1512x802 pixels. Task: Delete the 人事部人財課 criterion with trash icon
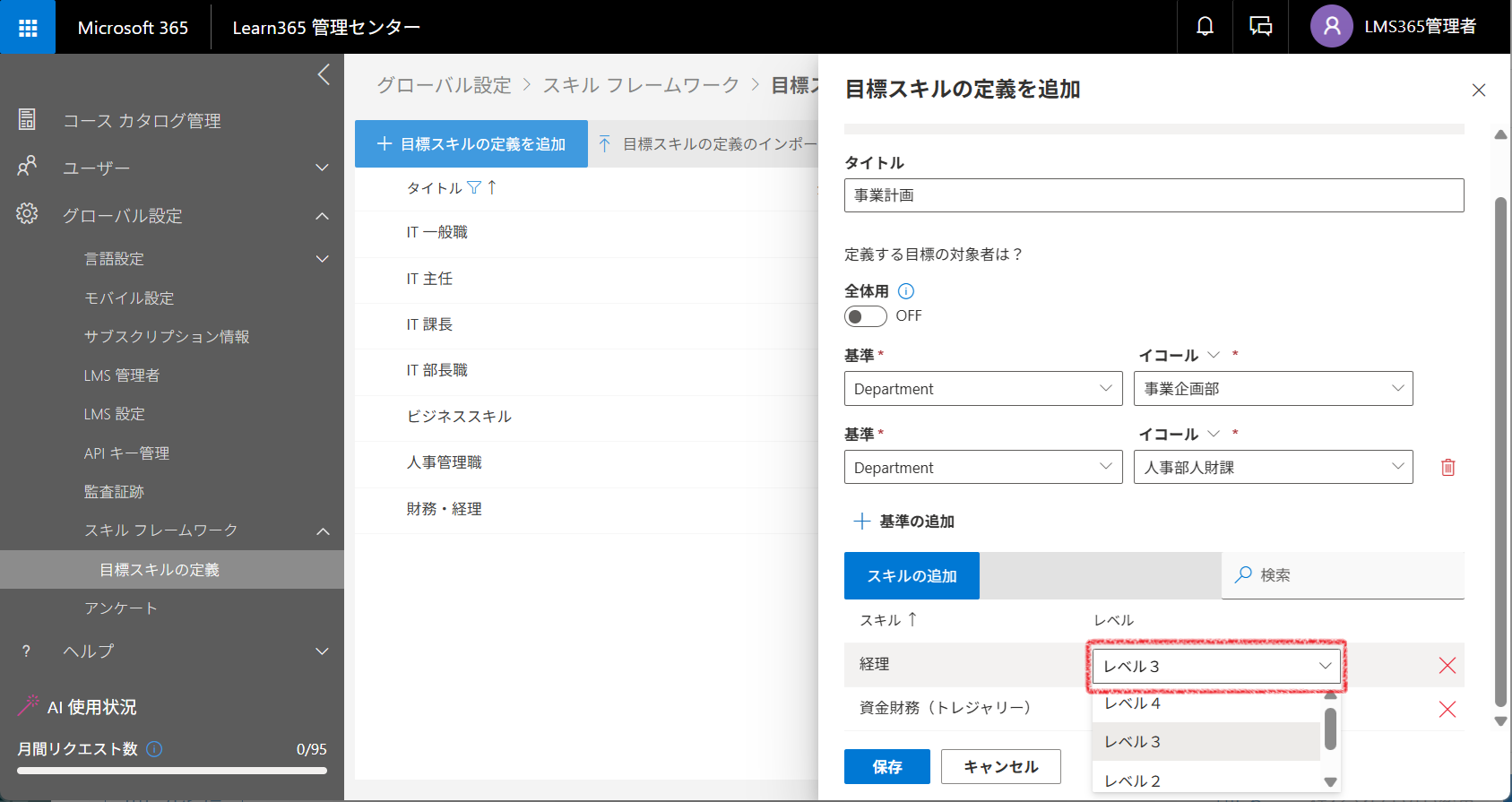point(1447,467)
